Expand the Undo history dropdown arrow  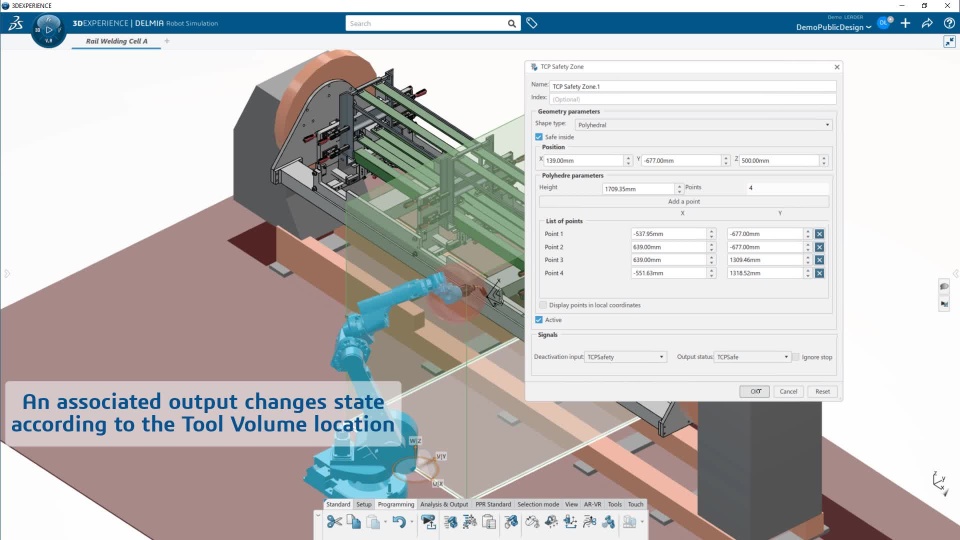(x=411, y=522)
